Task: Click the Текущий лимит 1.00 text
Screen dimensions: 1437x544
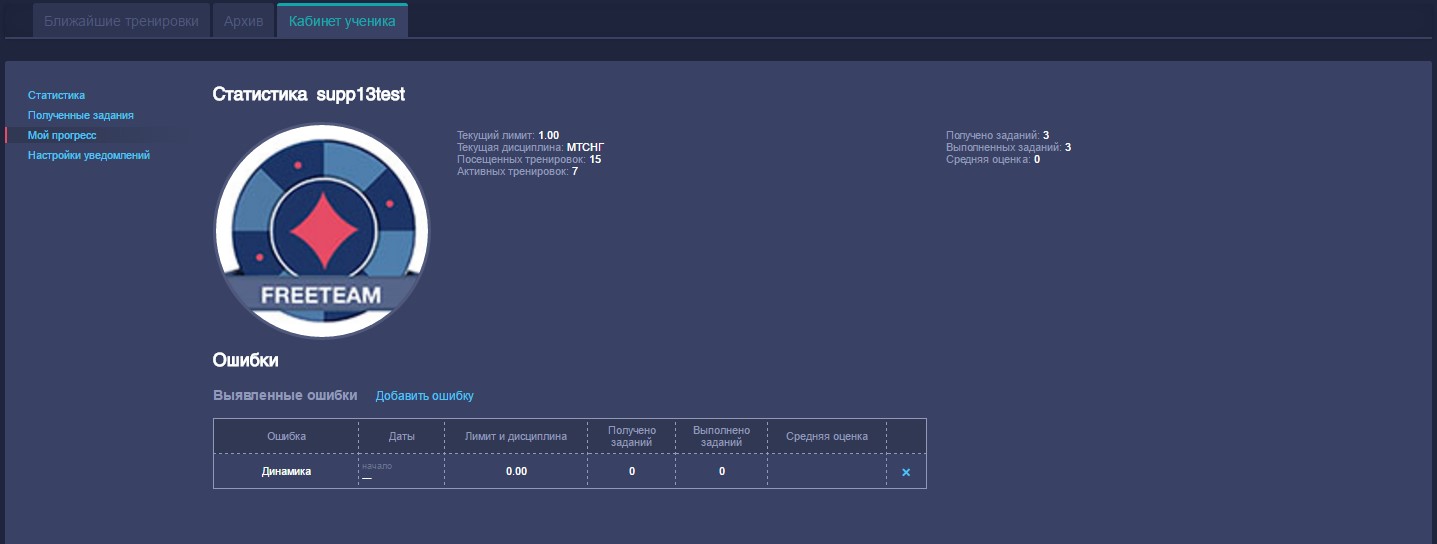Action: click(x=508, y=135)
